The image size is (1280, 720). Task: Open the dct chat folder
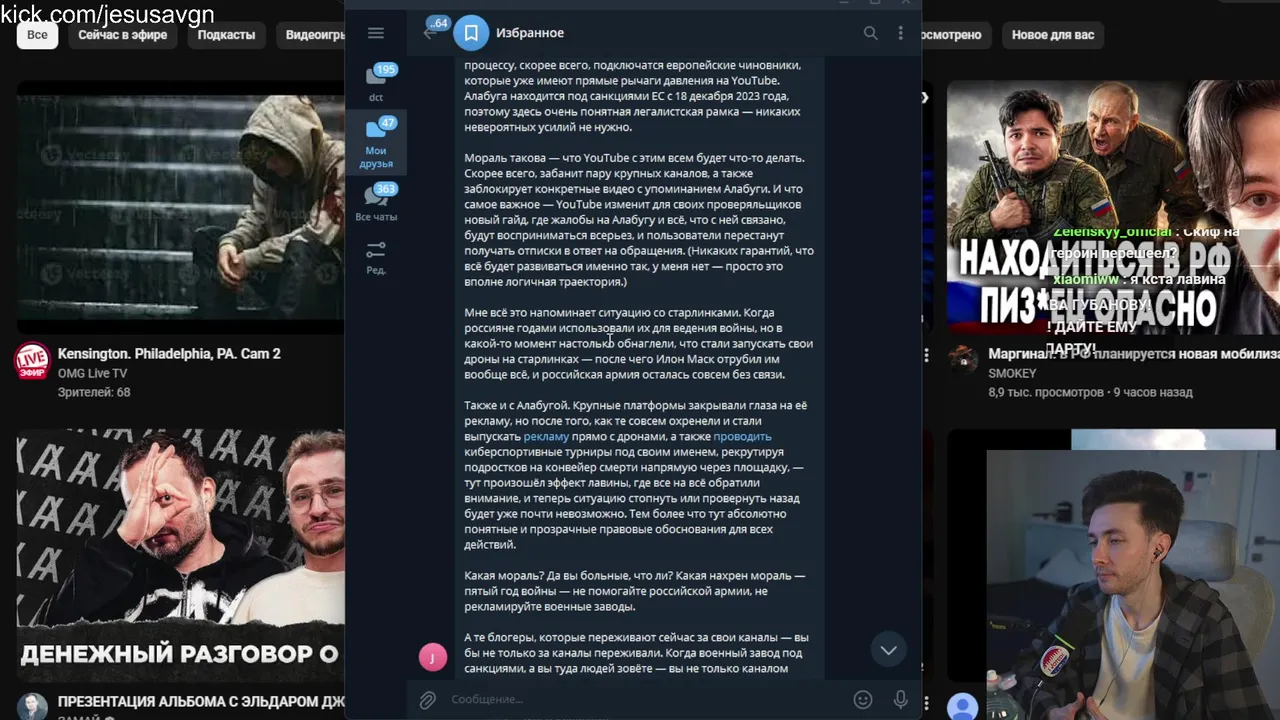[x=376, y=83]
